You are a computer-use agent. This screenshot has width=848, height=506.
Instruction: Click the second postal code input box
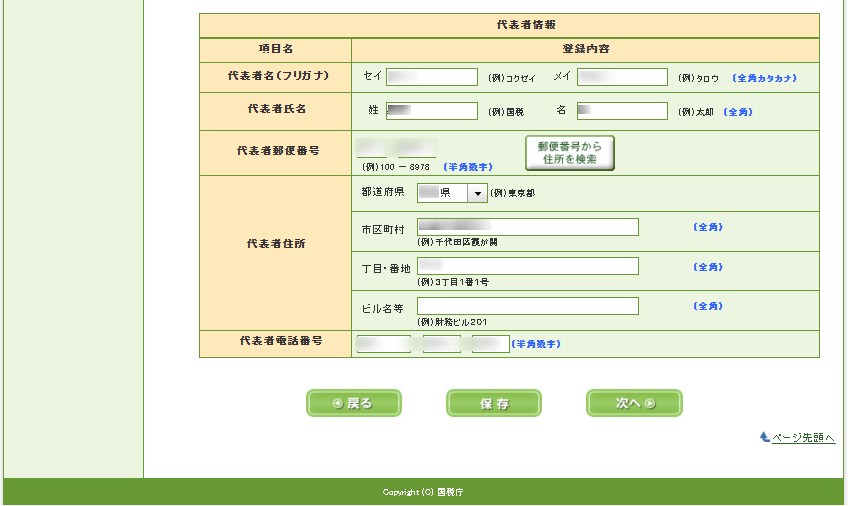pos(416,148)
